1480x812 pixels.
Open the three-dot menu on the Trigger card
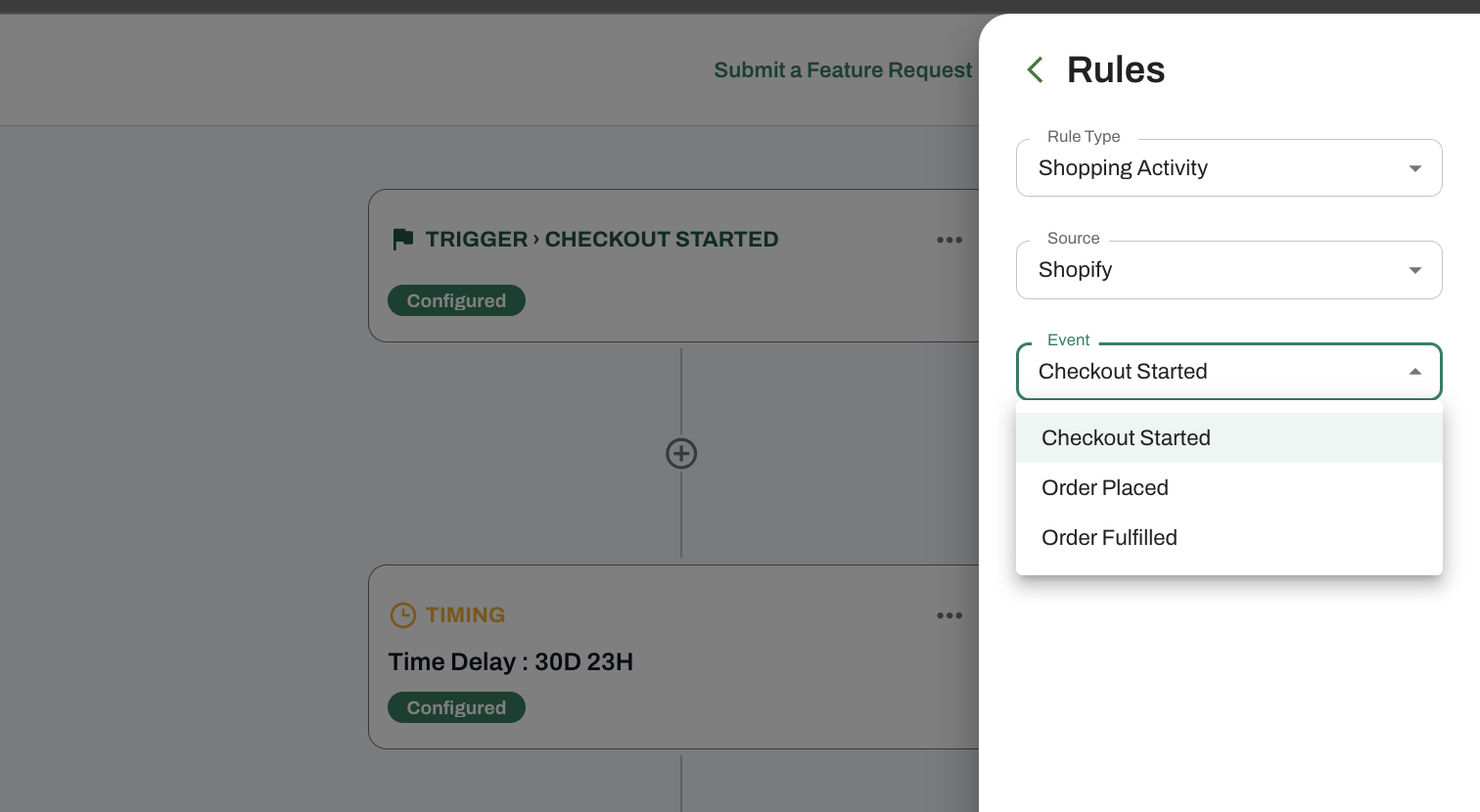(x=948, y=240)
